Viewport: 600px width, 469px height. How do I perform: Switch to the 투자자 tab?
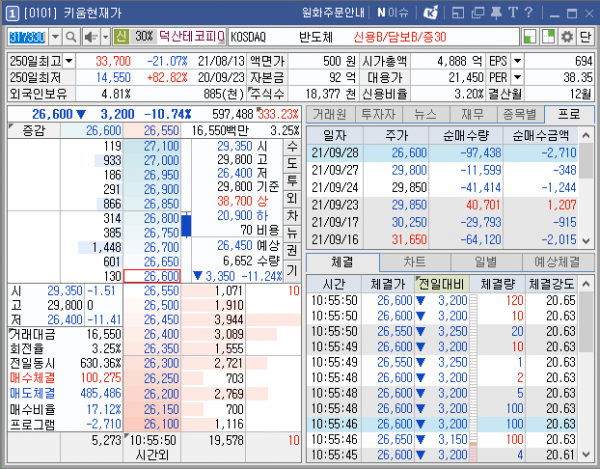point(378,114)
